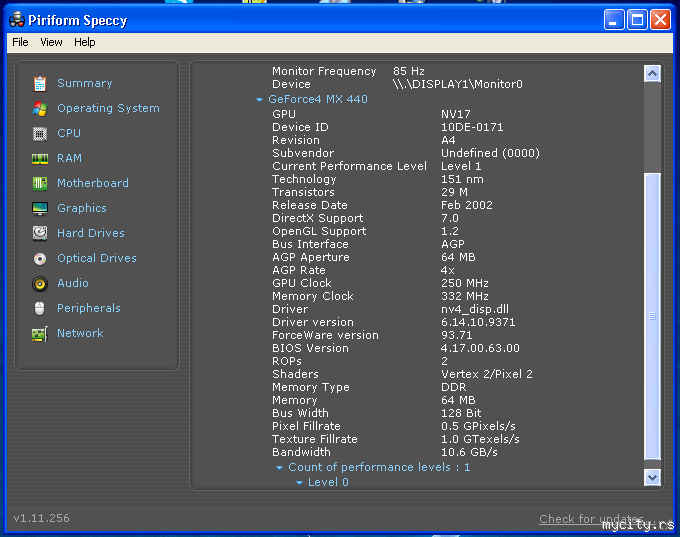
Task: Click the Motherboard circuit icon
Action: tap(39, 183)
